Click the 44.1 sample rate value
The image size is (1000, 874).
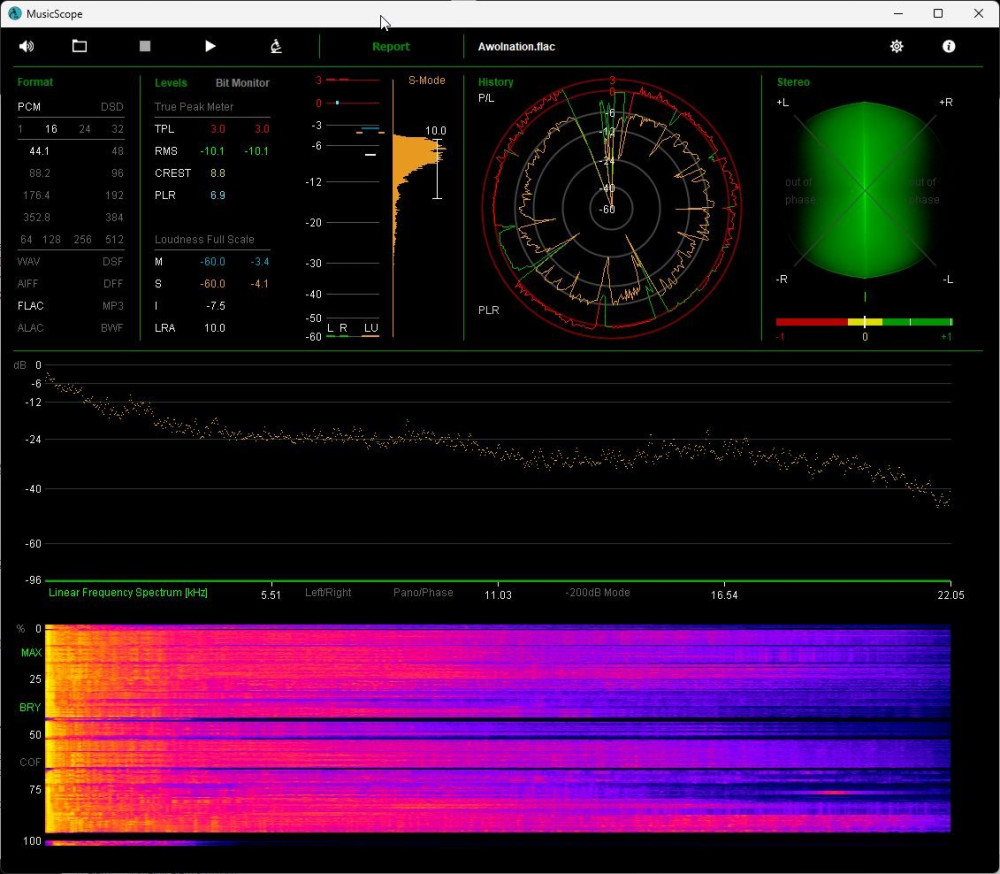(40, 151)
